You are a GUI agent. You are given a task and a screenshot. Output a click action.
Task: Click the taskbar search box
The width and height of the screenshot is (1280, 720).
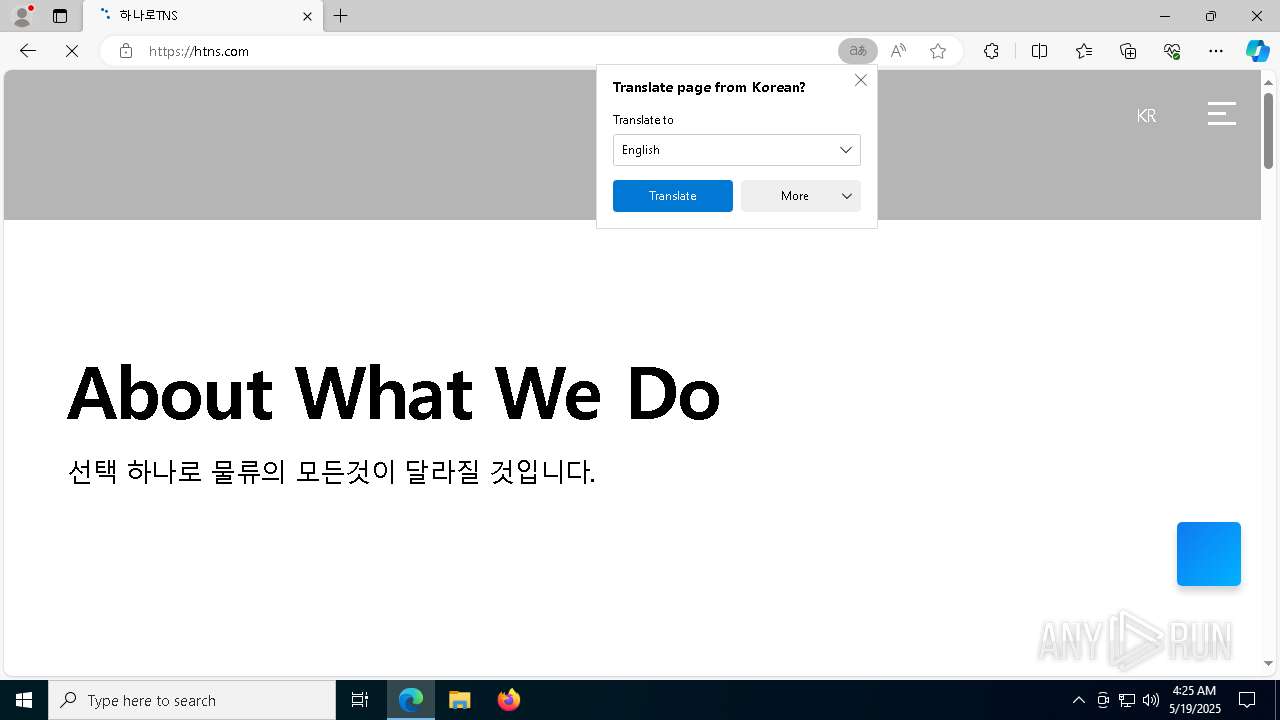click(192, 700)
